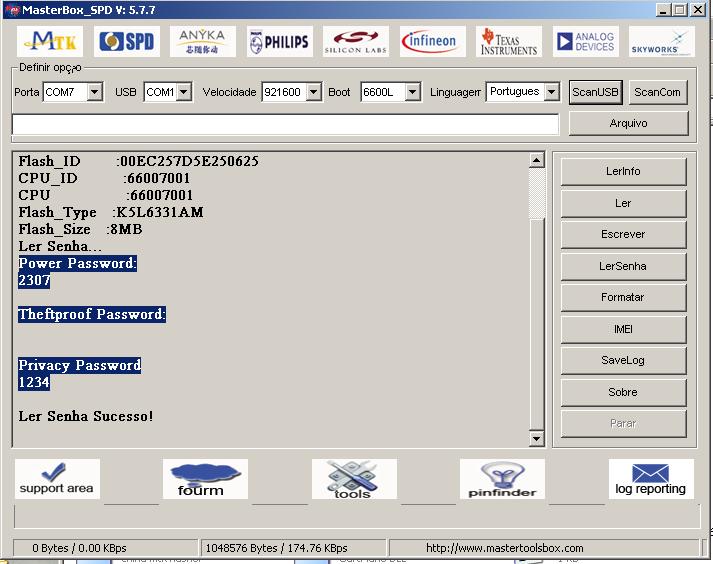
Task: Click the Escrever button
Action: [623, 234]
